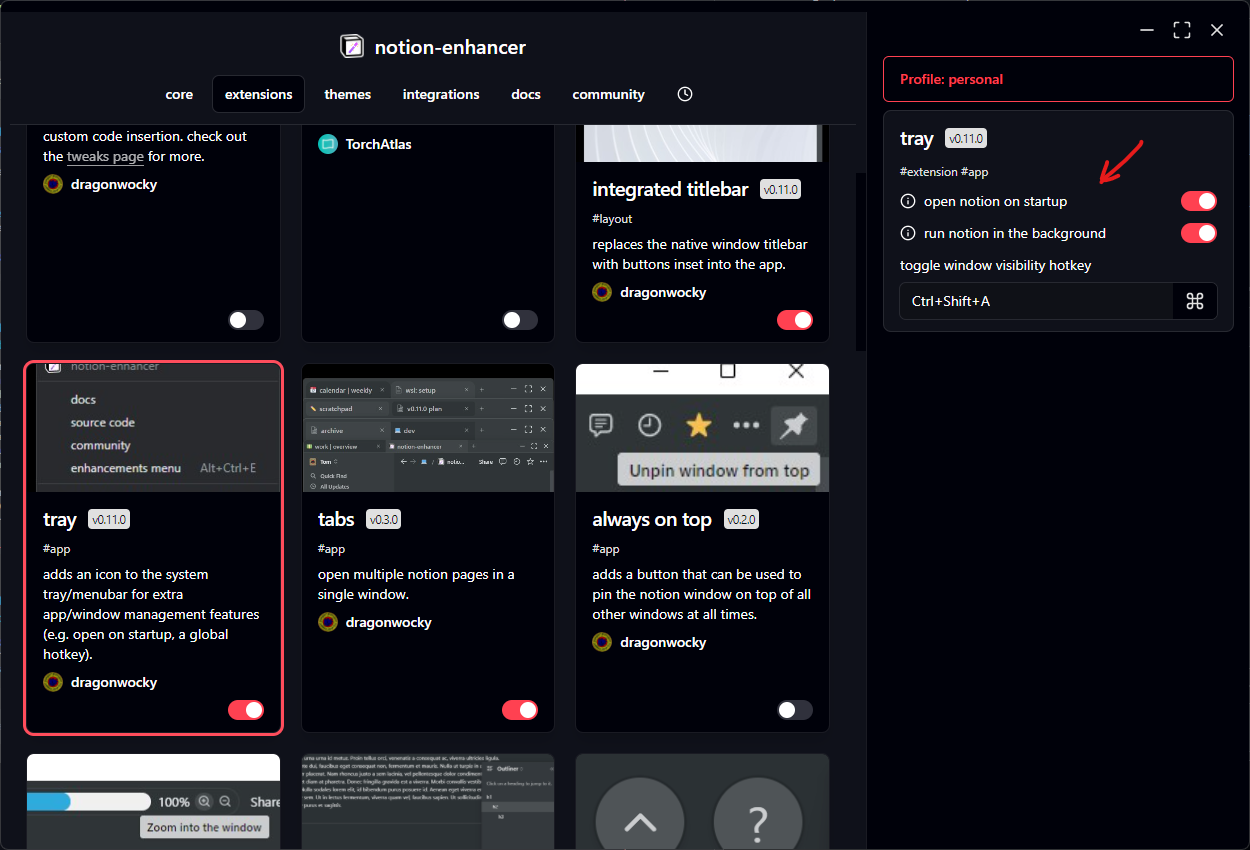This screenshot has width=1250, height=850.
Task: Enable the always on top extension
Action: (x=795, y=710)
